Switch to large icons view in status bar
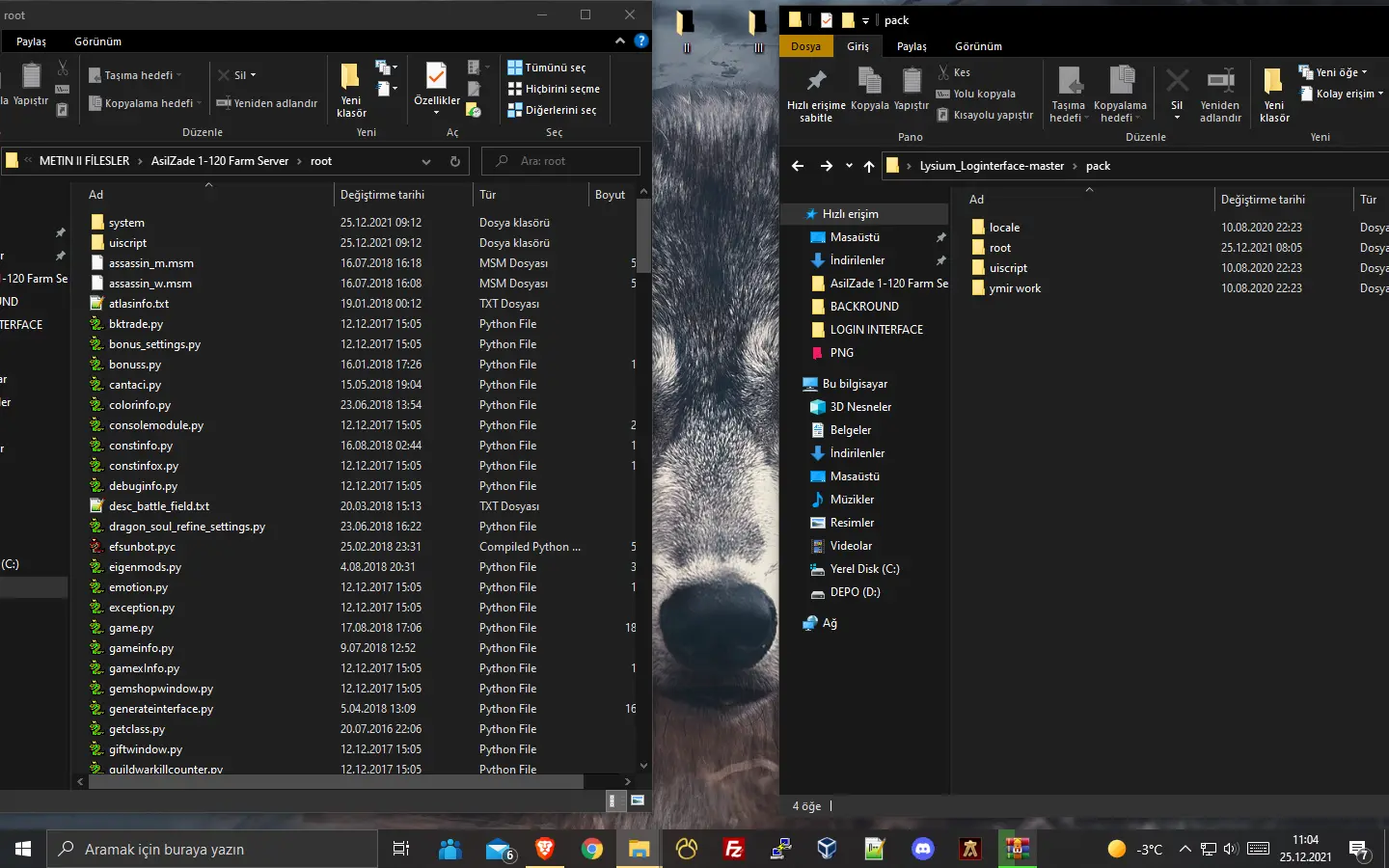 638,800
